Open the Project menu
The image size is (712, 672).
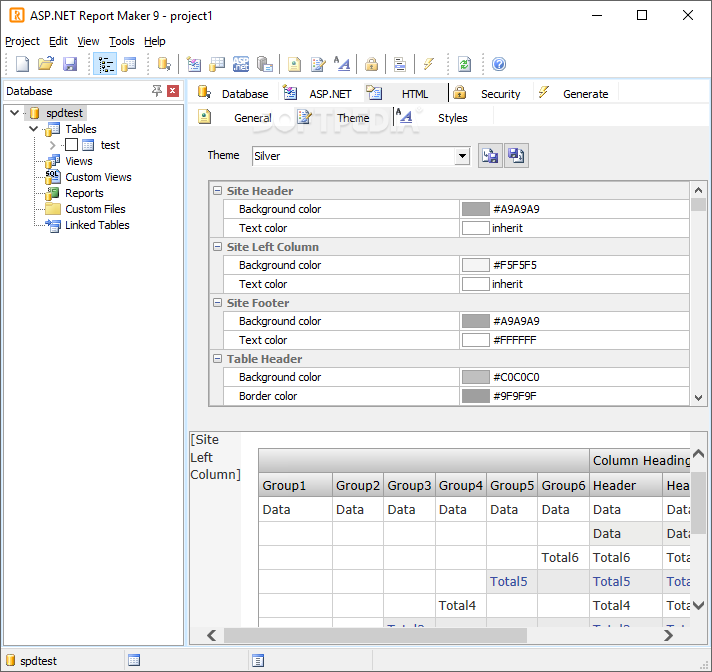(x=22, y=41)
